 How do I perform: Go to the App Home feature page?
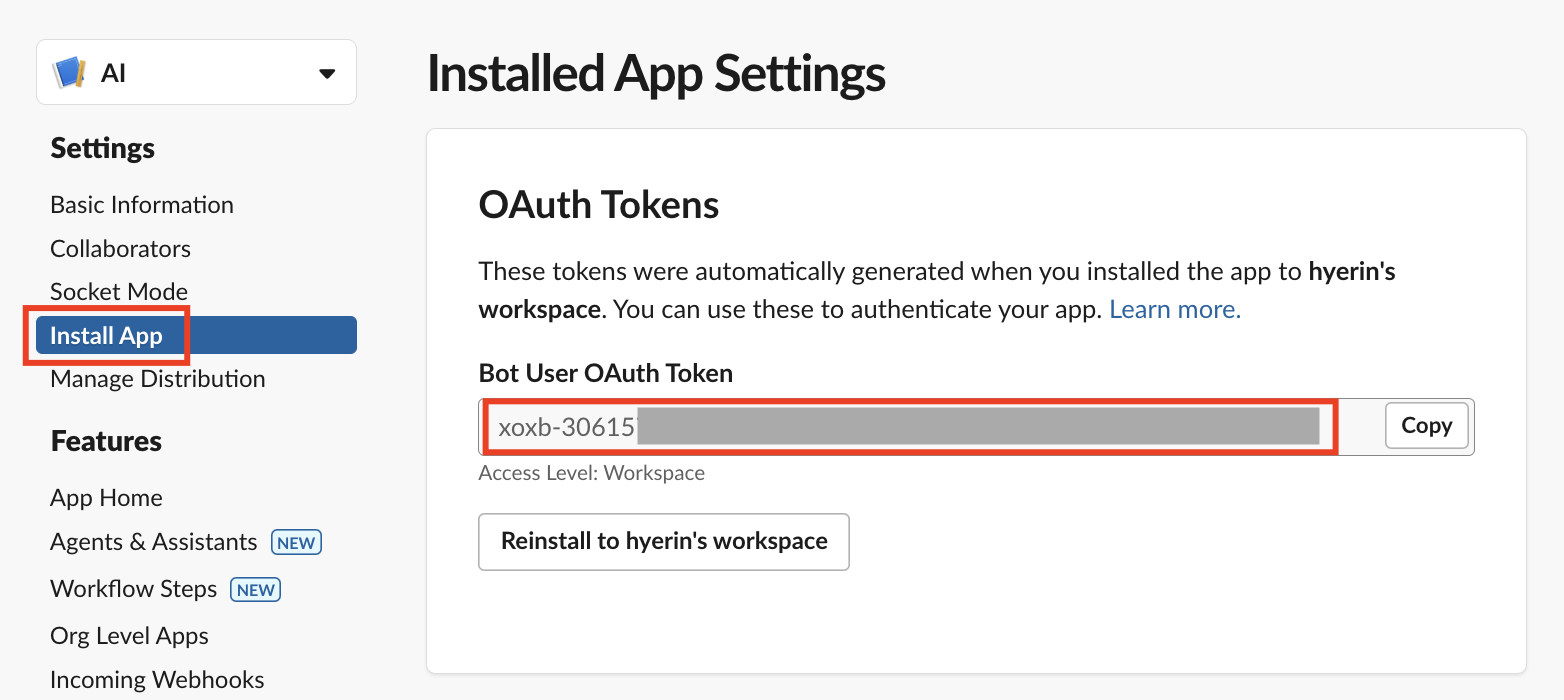coord(106,497)
